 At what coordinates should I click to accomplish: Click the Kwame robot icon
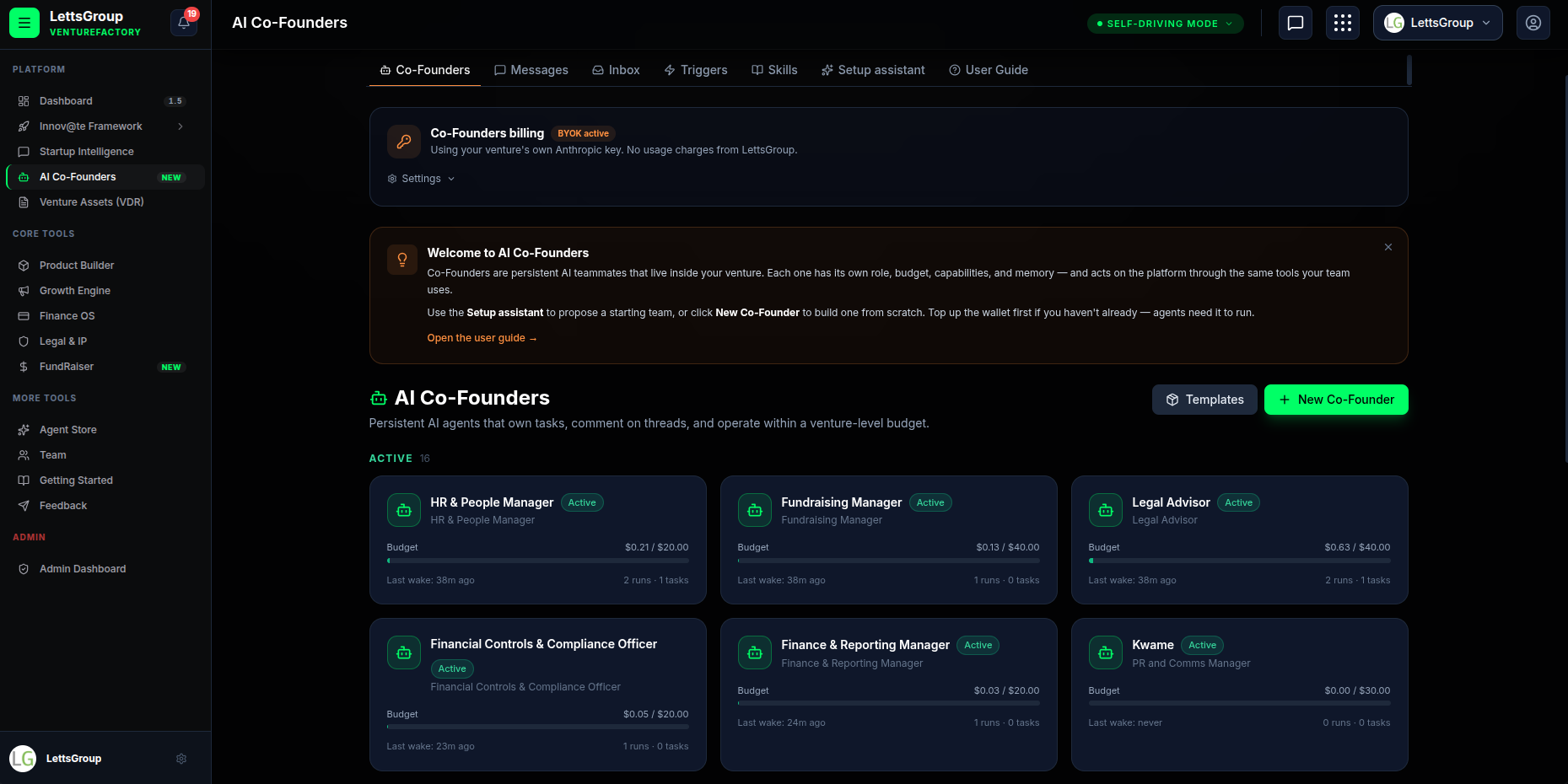click(x=1106, y=652)
